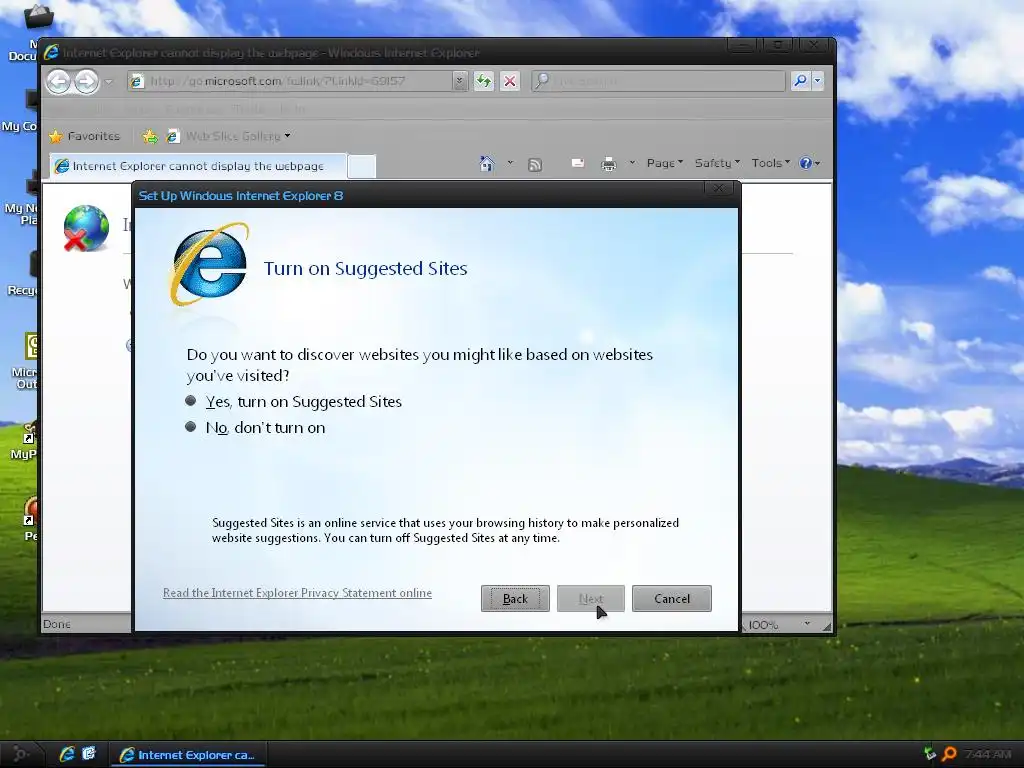Click the Print icon
1024x768 pixels.
click(x=608, y=164)
